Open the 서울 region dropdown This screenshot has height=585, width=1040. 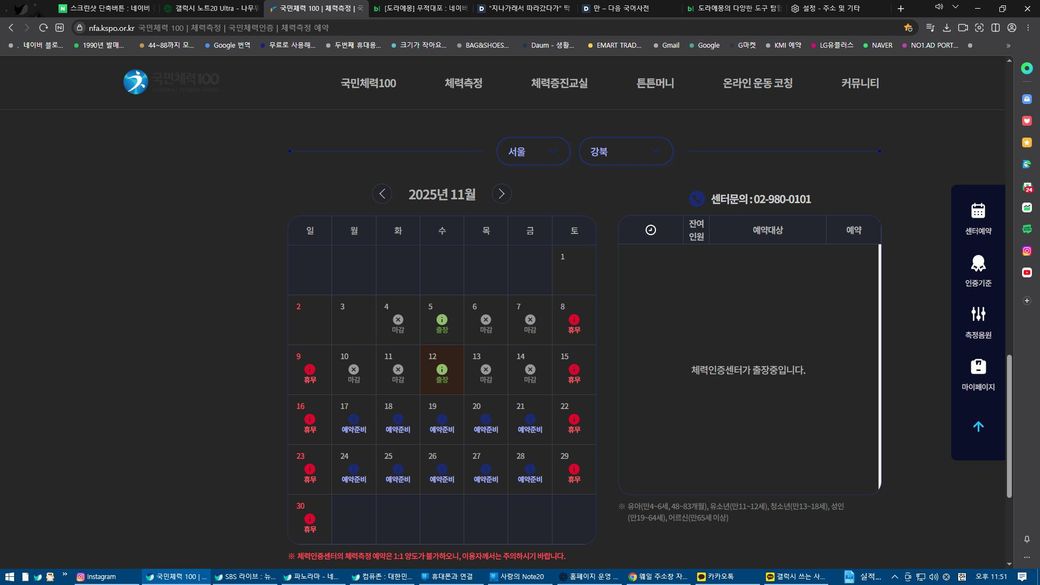pos(533,152)
